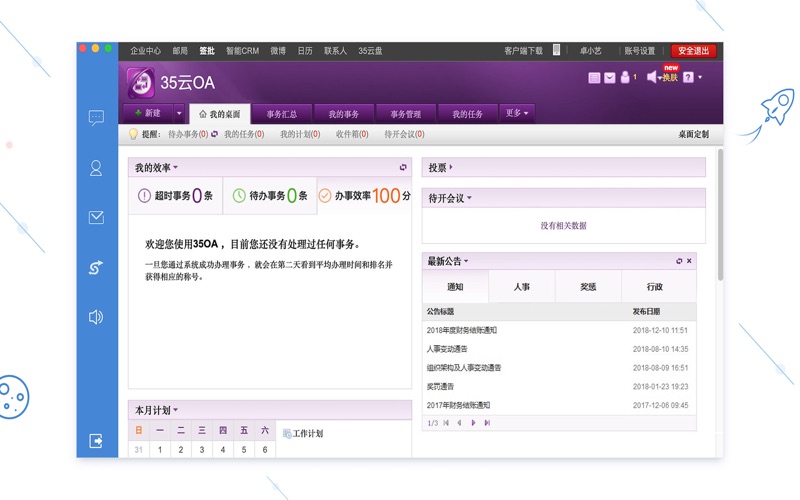Refresh the 最新公告 panel
The height and width of the screenshot is (500, 800).
coord(679,261)
